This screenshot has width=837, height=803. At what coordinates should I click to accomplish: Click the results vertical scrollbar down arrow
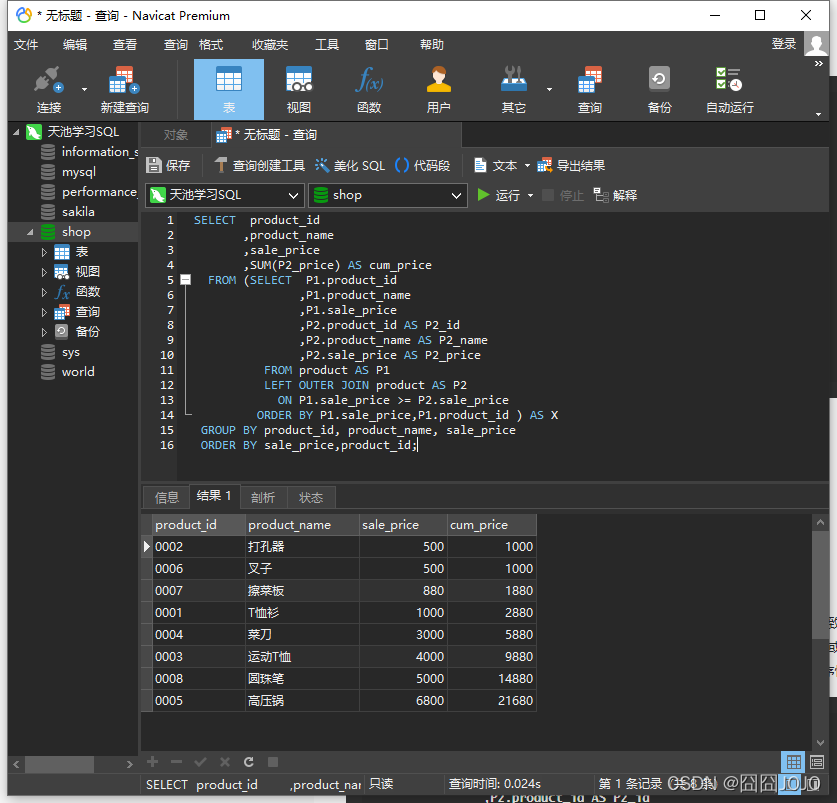pyautogui.click(x=820, y=743)
